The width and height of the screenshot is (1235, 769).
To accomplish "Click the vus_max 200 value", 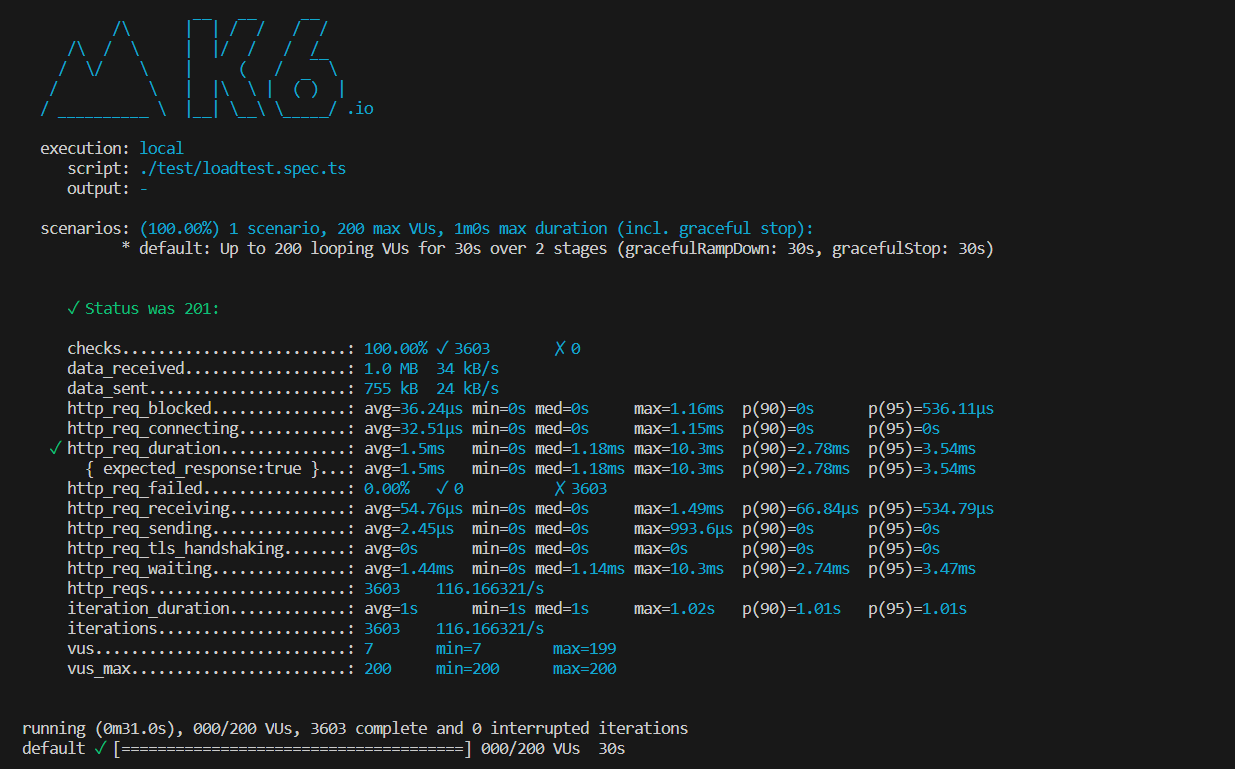I will coord(377,668).
